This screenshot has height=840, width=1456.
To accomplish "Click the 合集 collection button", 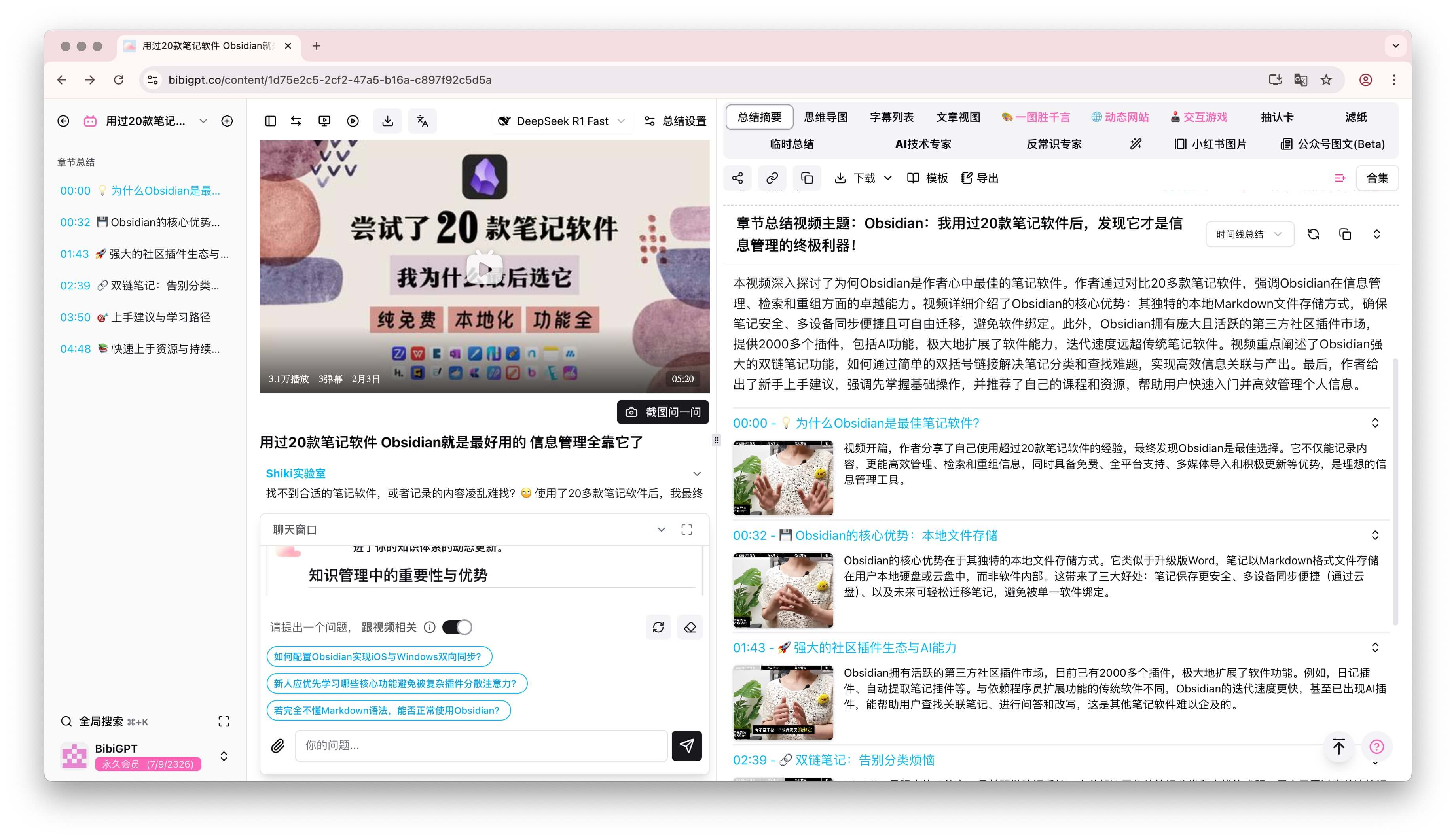I will (1378, 178).
